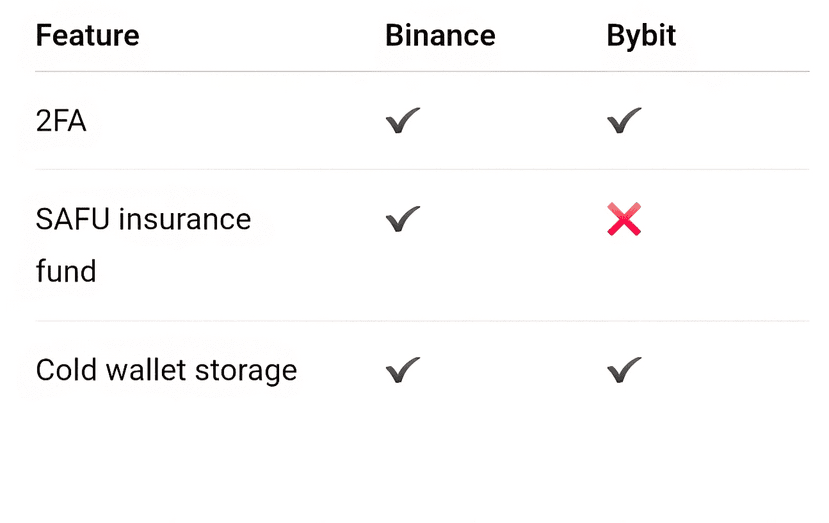829x523 pixels.
Task: Click divider above Cold wallet storage row
Action: (422, 322)
